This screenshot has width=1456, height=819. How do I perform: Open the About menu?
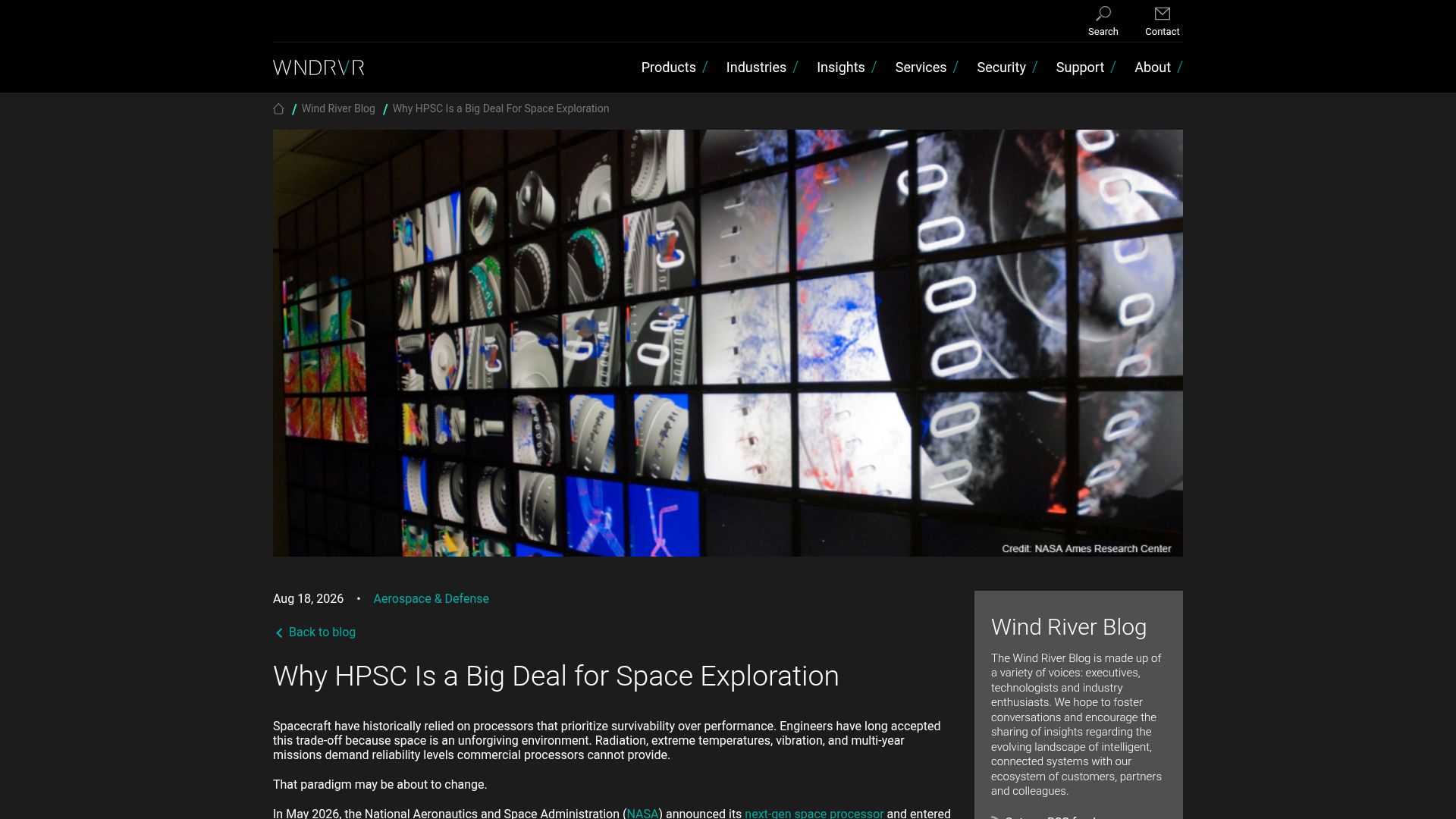click(1152, 67)
